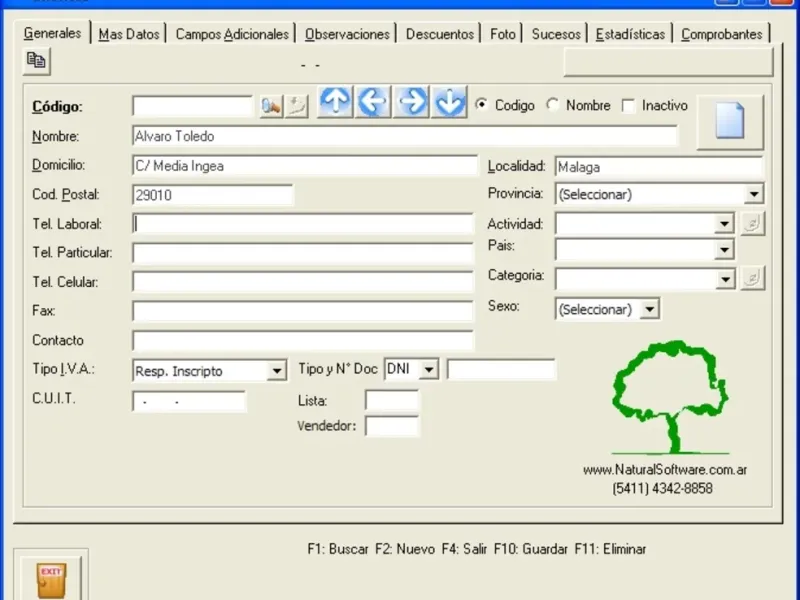Open the Pais dropdown

[724, 250]
